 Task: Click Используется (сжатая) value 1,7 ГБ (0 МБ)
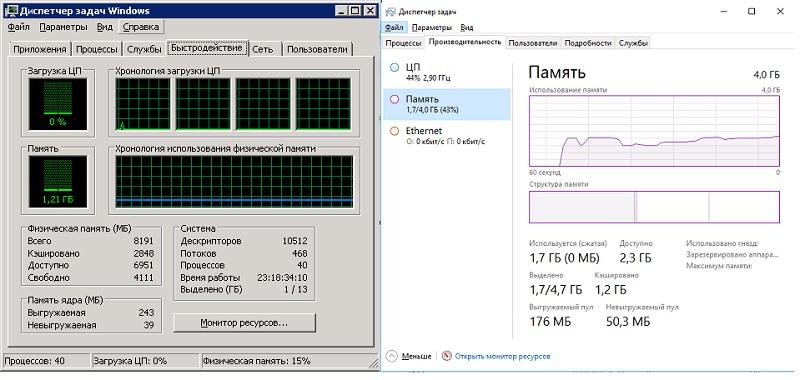coord(564,258)
